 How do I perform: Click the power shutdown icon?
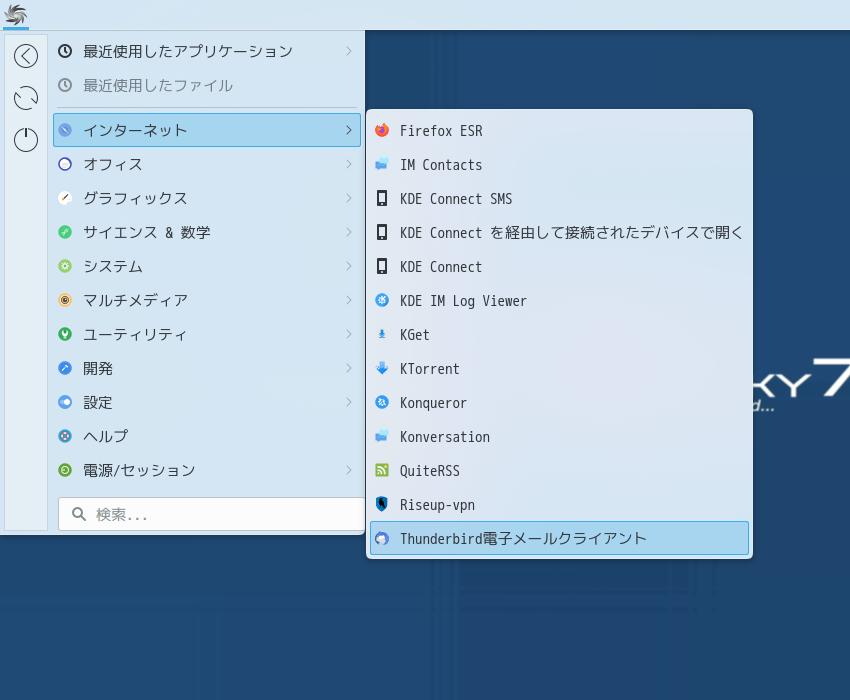26,140
